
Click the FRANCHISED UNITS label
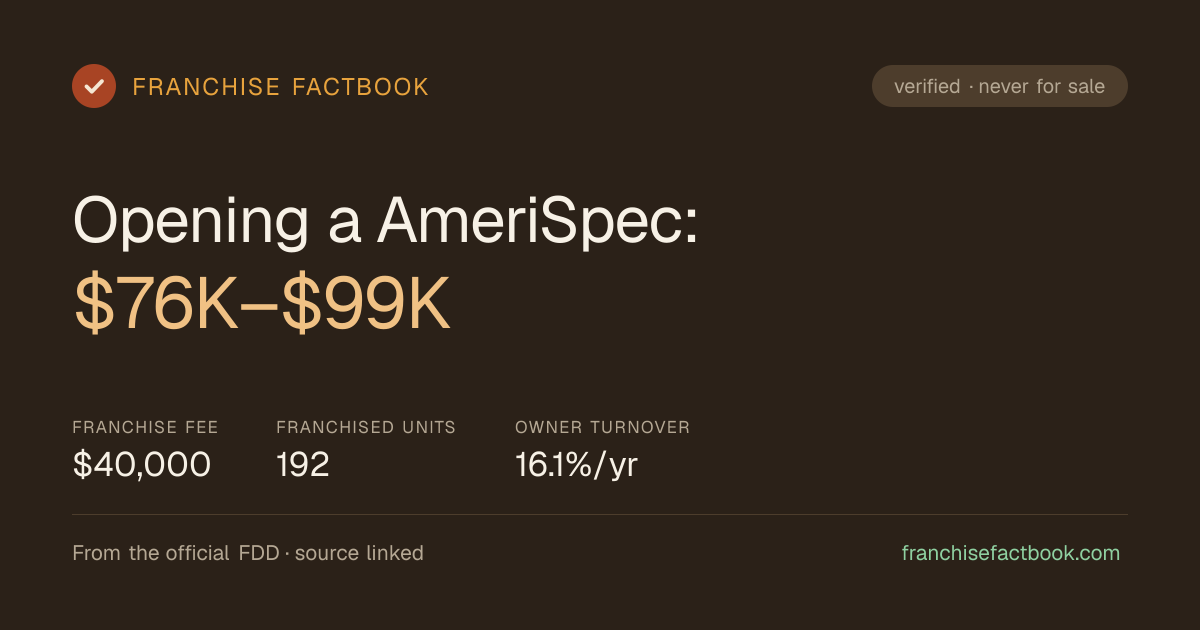click(x=366, y=427)
